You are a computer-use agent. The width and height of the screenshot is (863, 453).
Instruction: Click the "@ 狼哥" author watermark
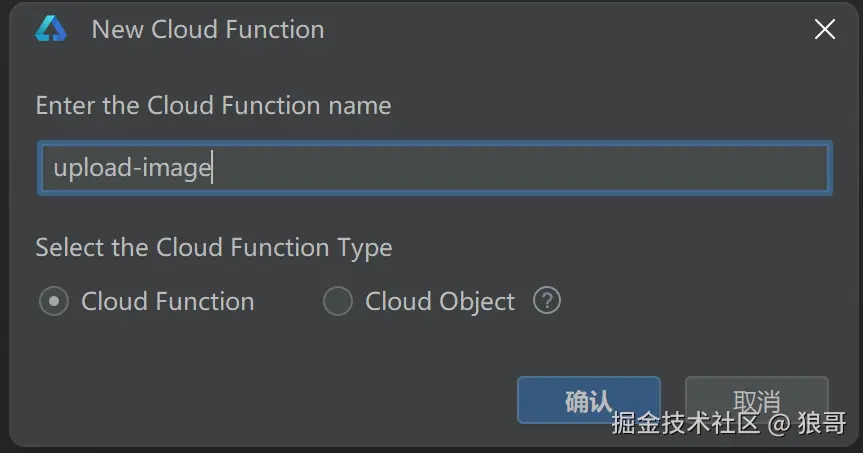tap(808, 423)
